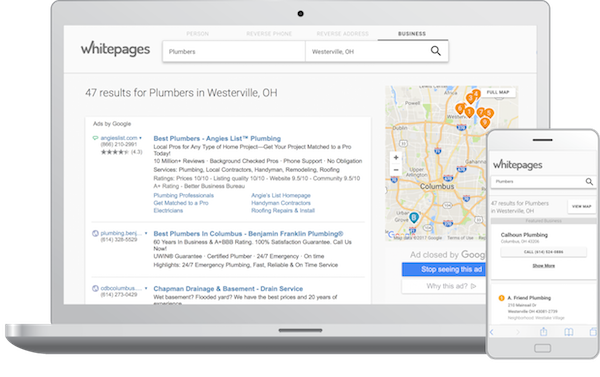Tap the phone browser back arrow
600x377 pixels.
tap(492, 332)
